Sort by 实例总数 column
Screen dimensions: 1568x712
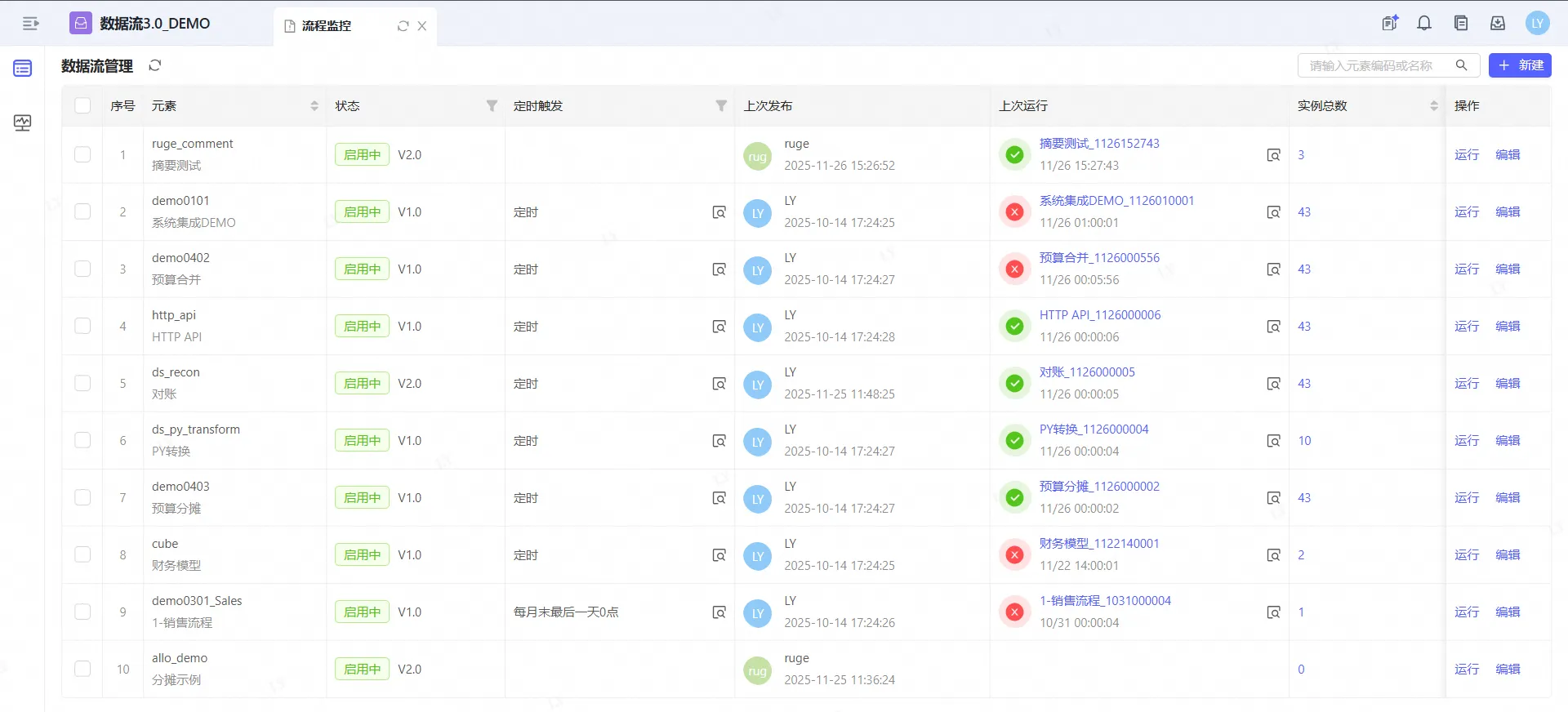(x=1434, y=105)
